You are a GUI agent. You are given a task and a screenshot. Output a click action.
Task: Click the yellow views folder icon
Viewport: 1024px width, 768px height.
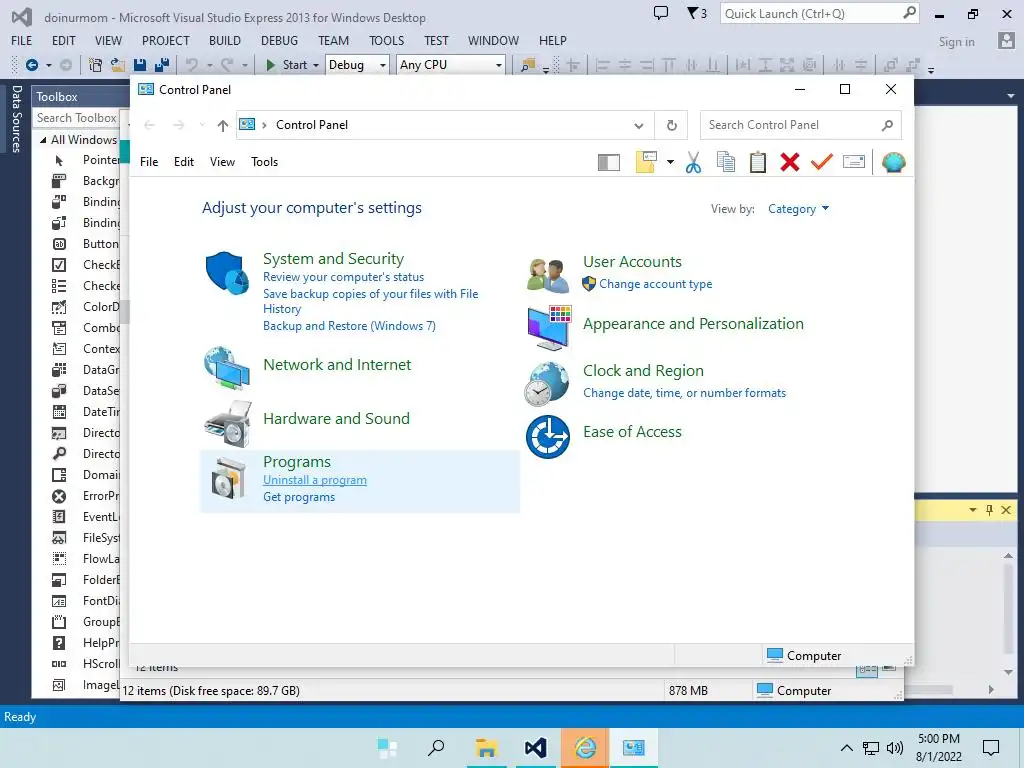point(646,162)
